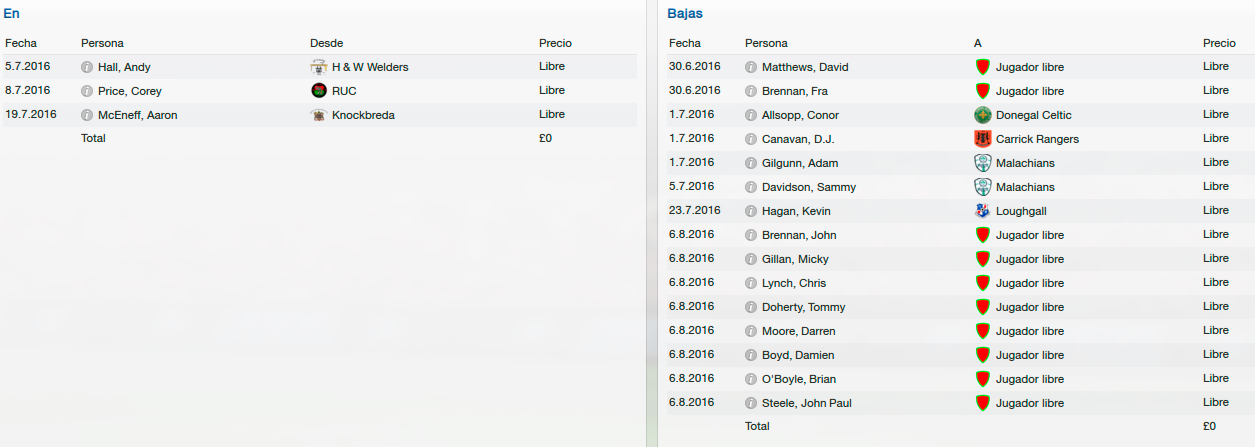The height and width of the screenshot is (447, 1255).
Task: Sort Bajas table by Precio header
Action: 1219,43
